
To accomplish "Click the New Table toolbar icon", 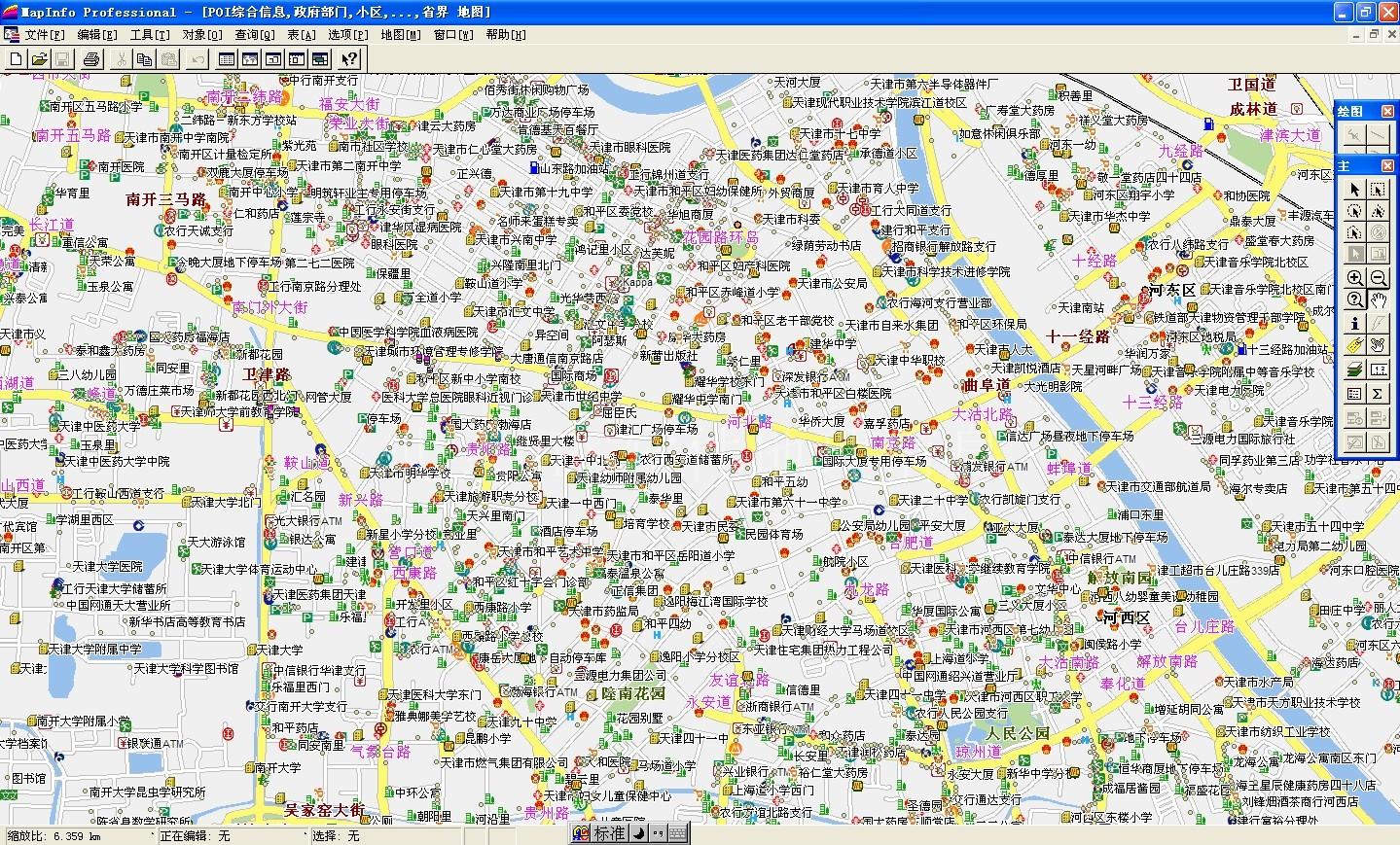I will click(x=17, y=59).
